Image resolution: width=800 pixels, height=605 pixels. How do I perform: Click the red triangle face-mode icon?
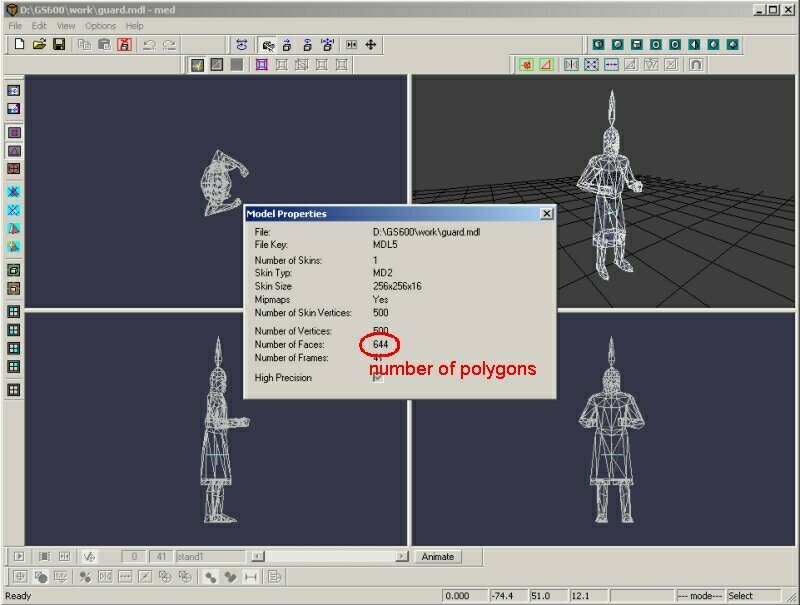(546, 65)
